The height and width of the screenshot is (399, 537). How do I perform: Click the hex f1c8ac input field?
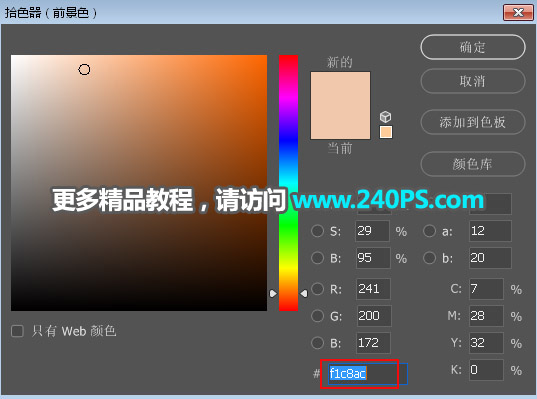pyautogui.click(x=367, y=374)
